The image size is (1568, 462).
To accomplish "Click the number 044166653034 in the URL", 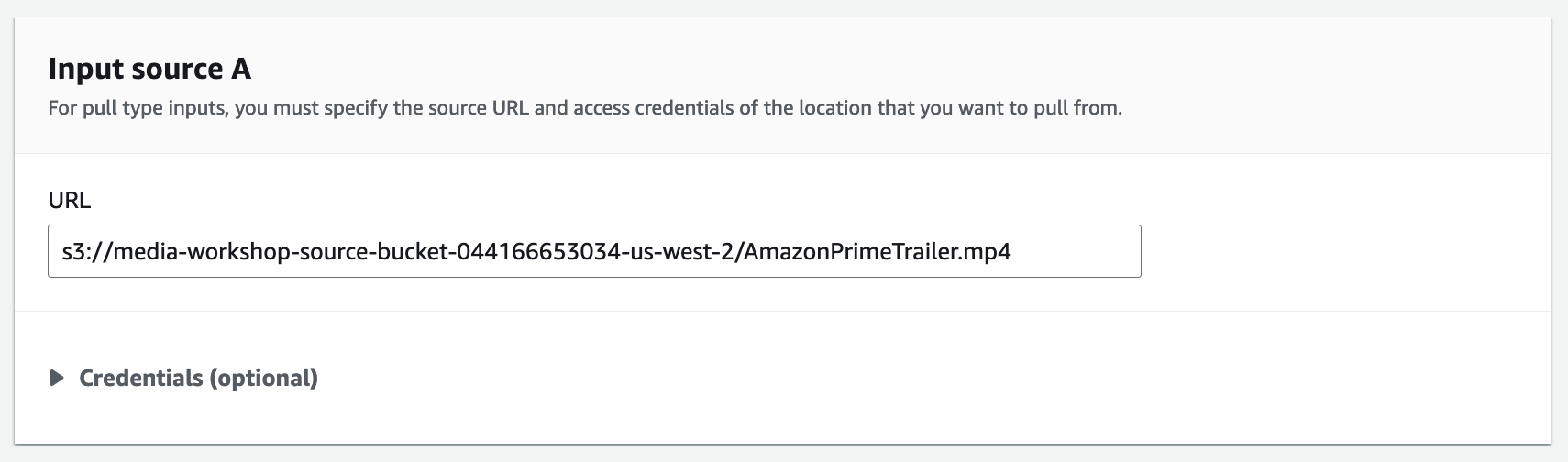I will [x=534, y=251].
